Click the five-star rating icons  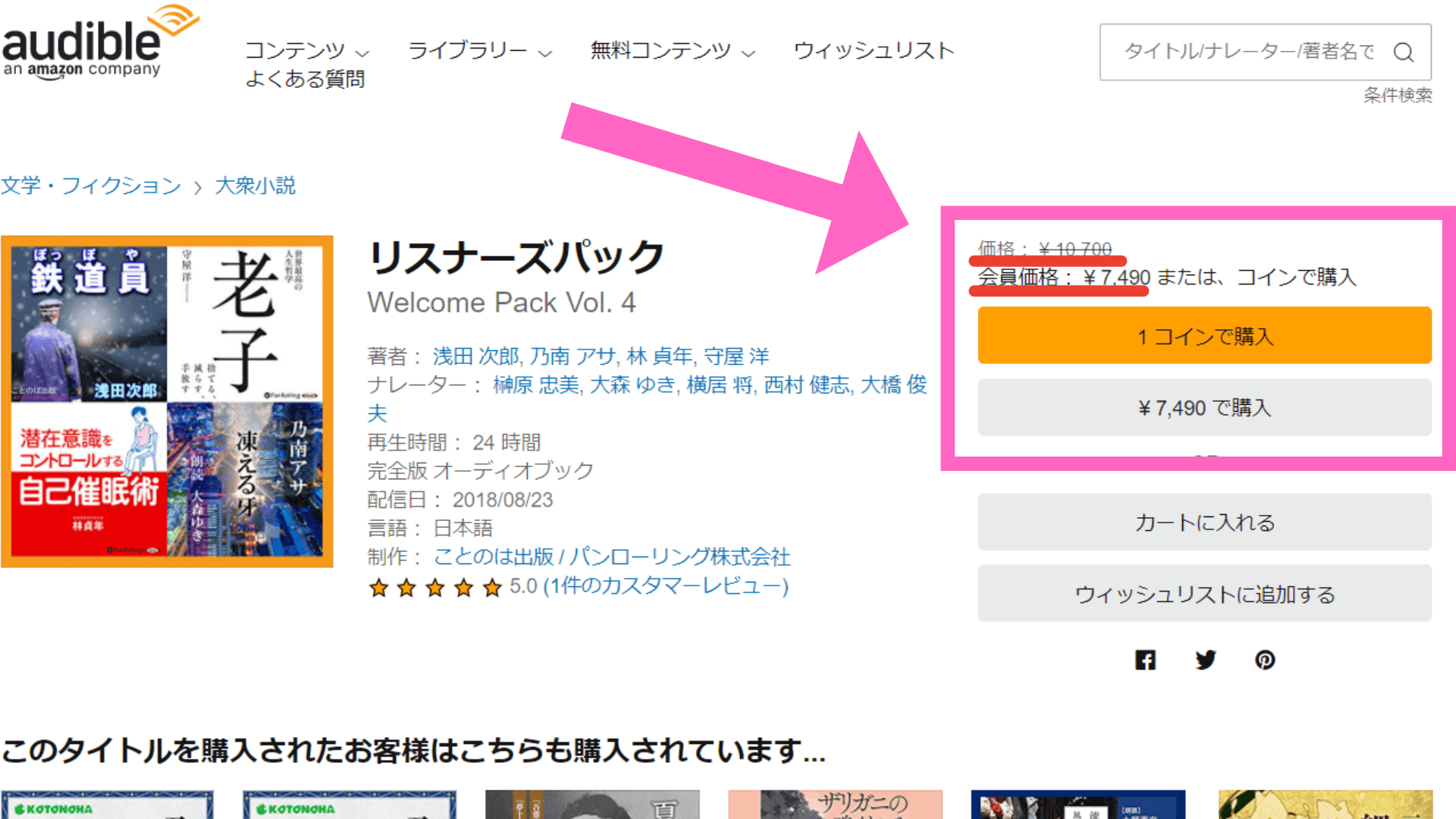[435, 587]
